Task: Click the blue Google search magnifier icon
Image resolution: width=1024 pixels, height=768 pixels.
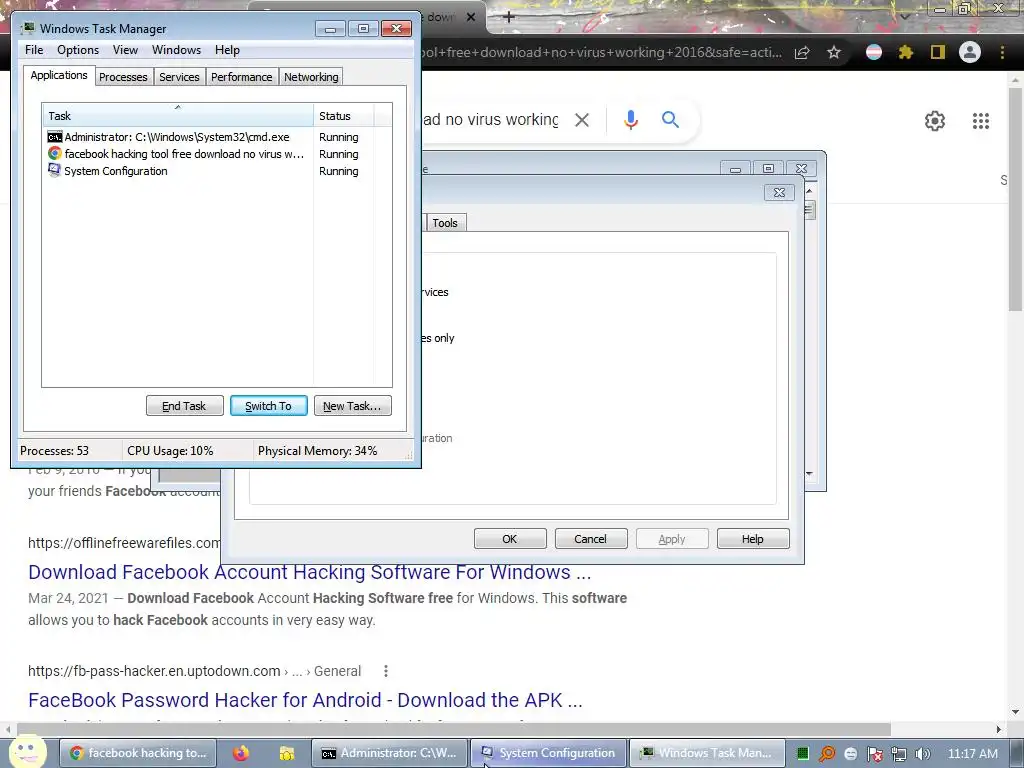Action: pyautogui.click(x=670, y=120)
